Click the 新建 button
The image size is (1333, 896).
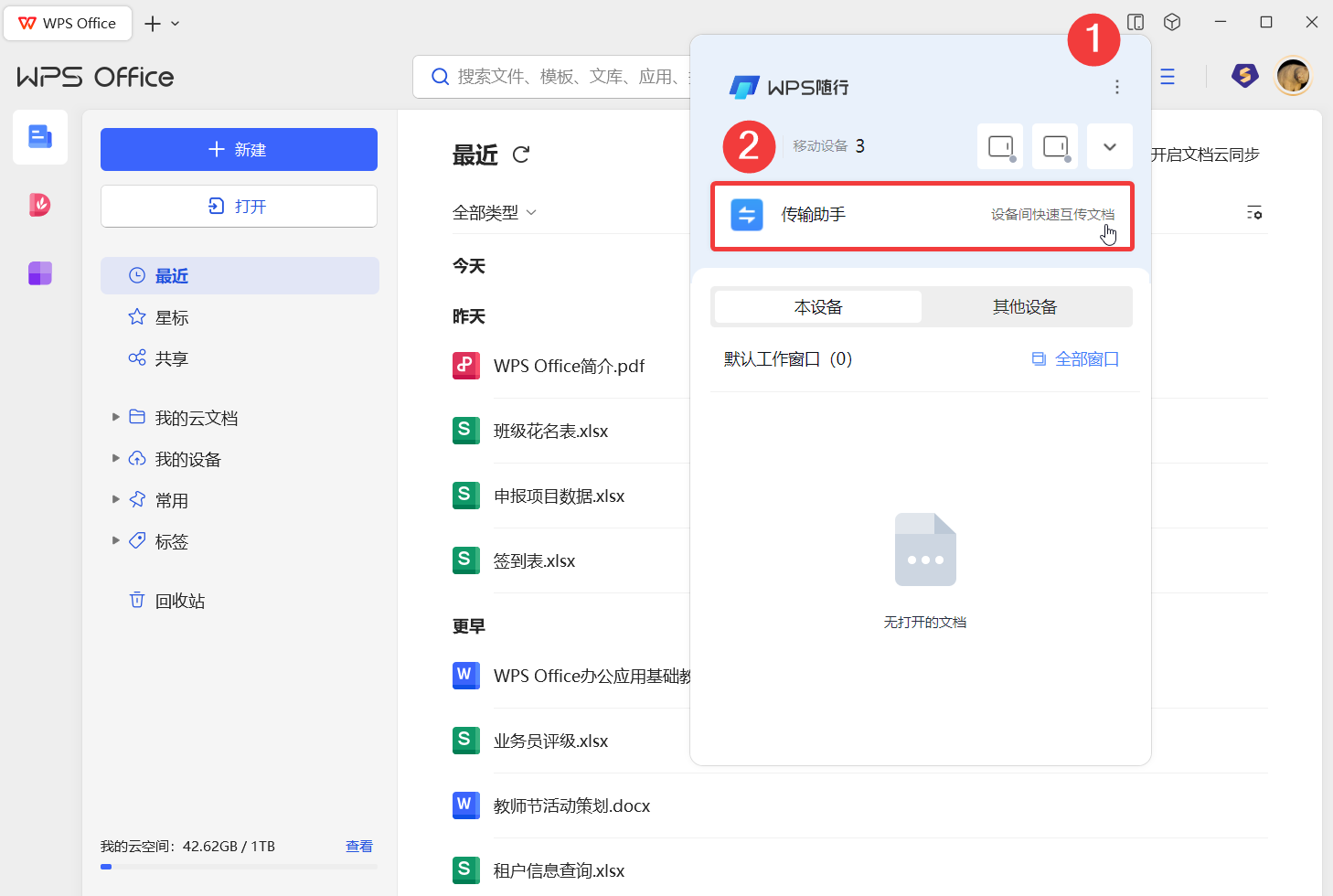[x=239, y=149]
